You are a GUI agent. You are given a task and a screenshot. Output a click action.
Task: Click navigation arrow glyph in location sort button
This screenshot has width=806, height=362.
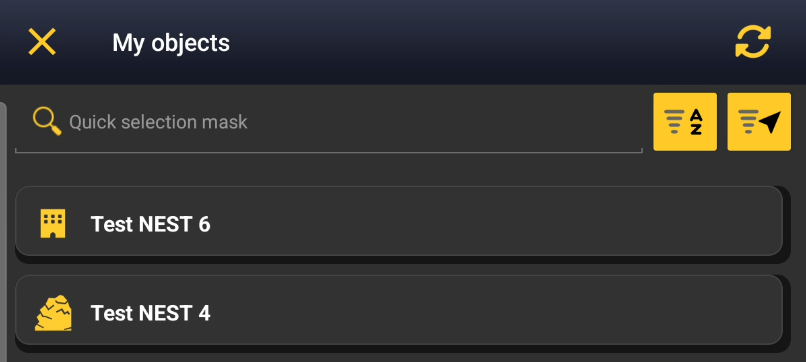pyautogui.click(x=770, y=122)
